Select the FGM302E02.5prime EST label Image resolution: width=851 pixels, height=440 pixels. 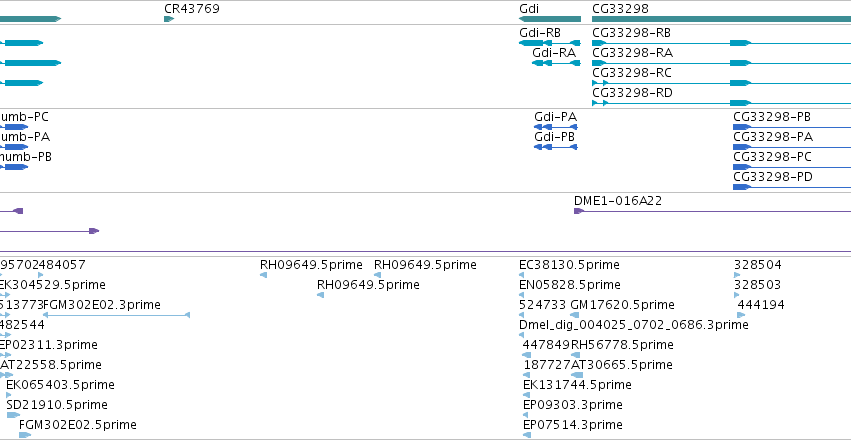(x=78, y=425)
